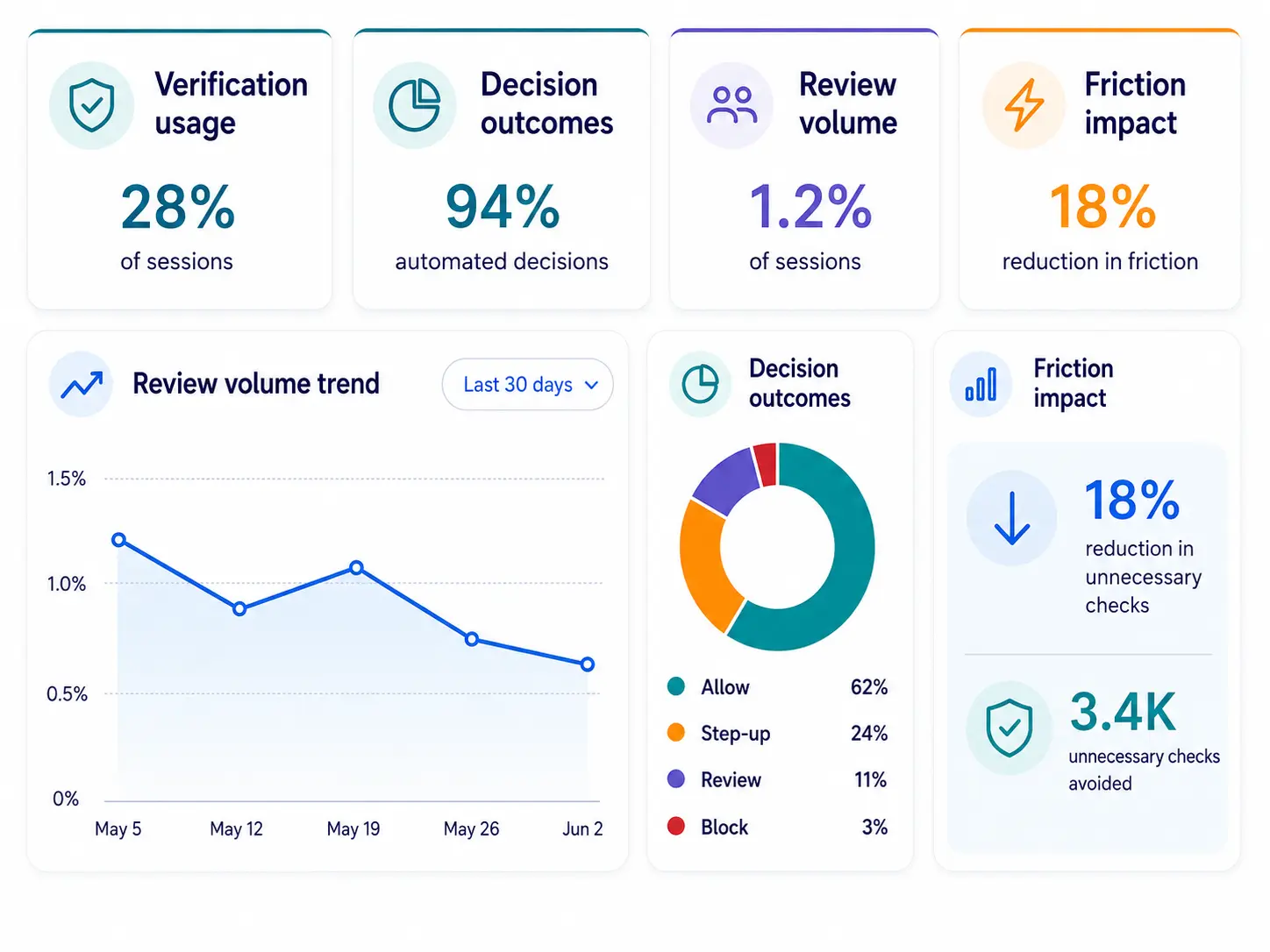
Task: Click the 1.0% y-axis label
Action: [67, 584]
